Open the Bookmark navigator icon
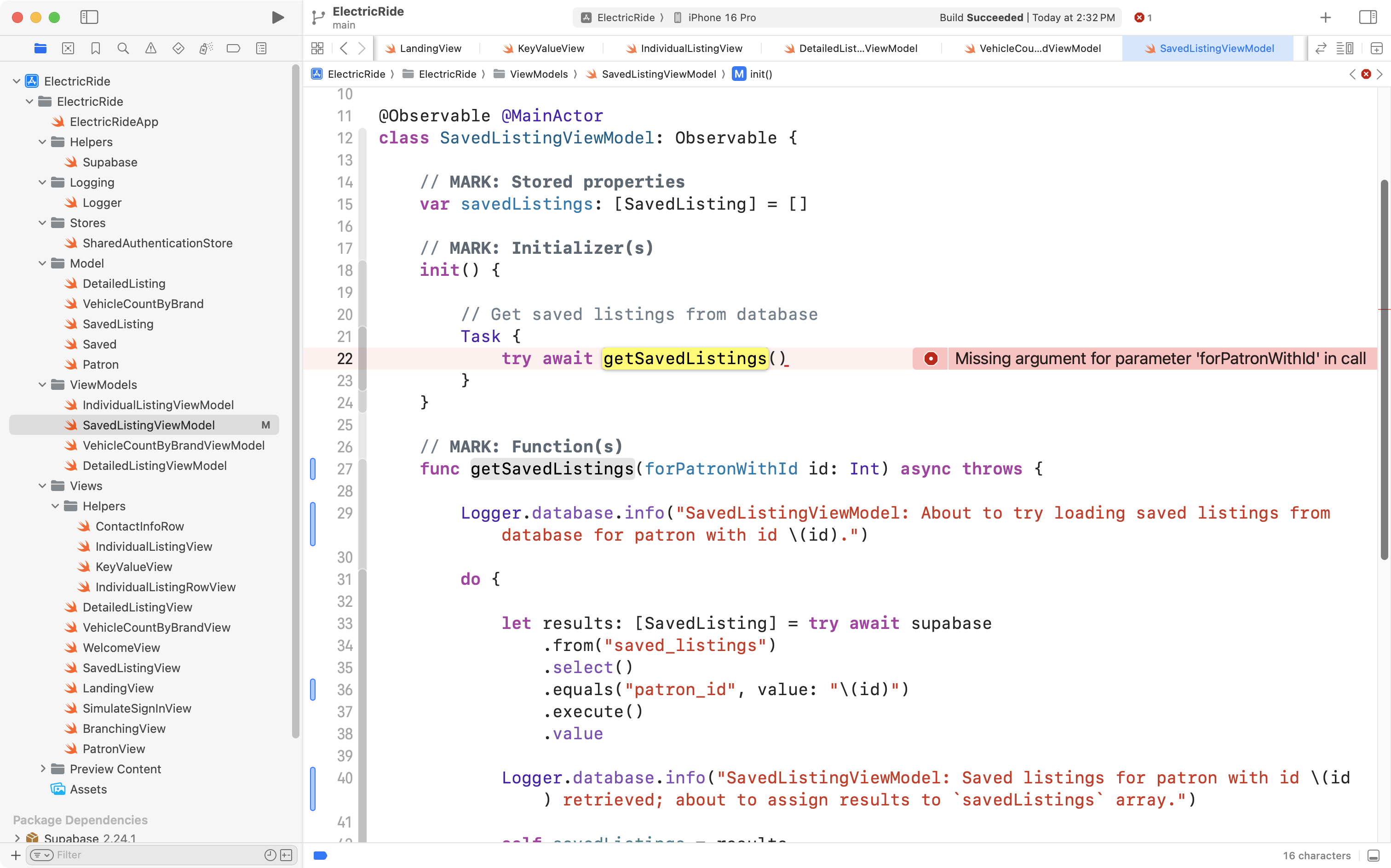1391x868 pixels. (x=95, y=48)
